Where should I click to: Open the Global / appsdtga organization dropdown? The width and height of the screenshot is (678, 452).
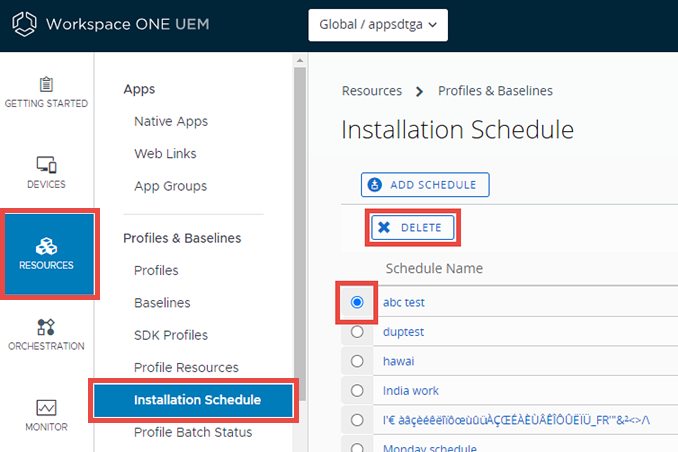(x=378, y=25)
